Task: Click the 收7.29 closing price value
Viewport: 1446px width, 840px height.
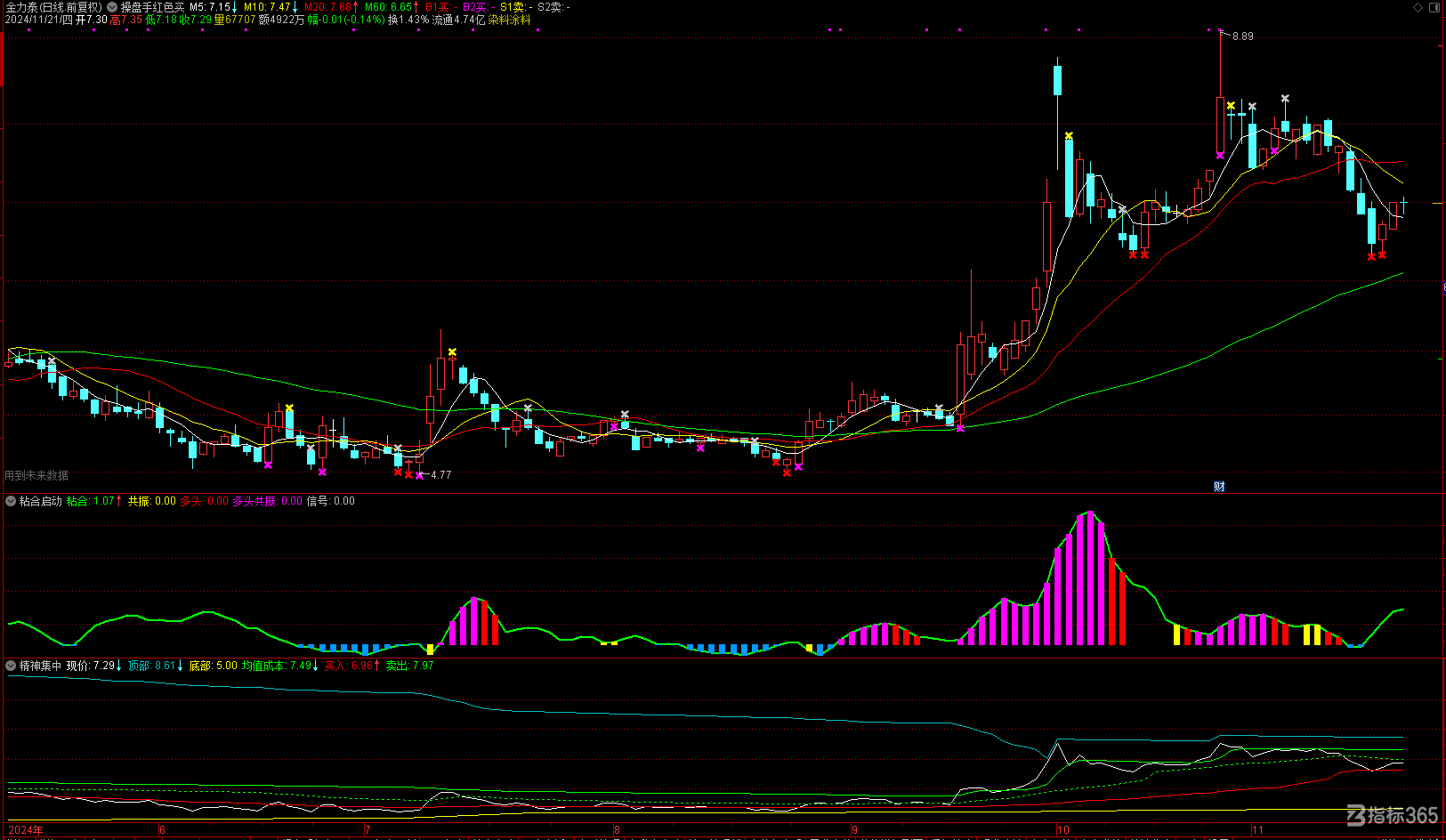Action: pos(197,20)
